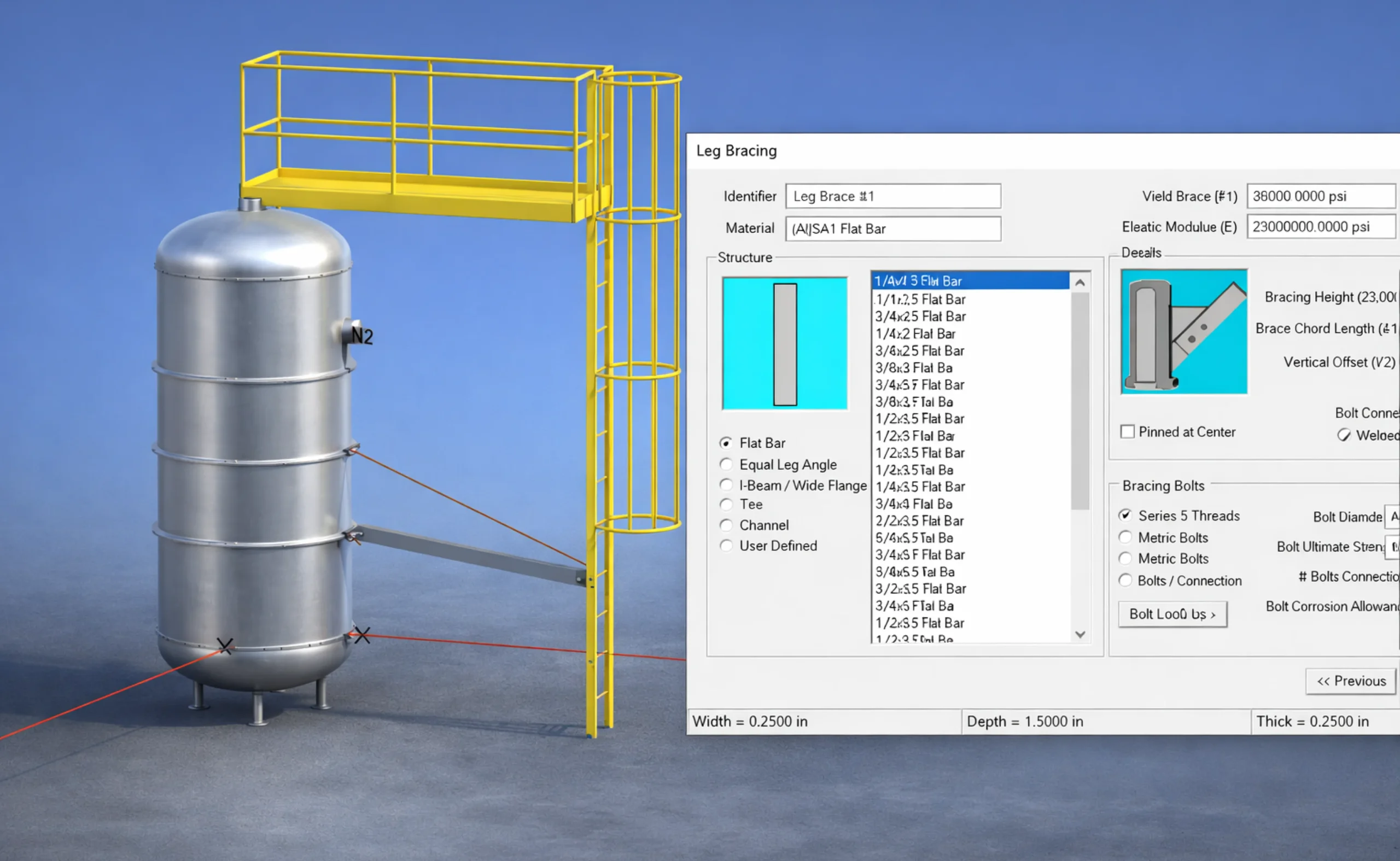Click the list's vertical scrollbar thumb
This screenshot has height=861, width=1400.
click(x=1080, y=401)
